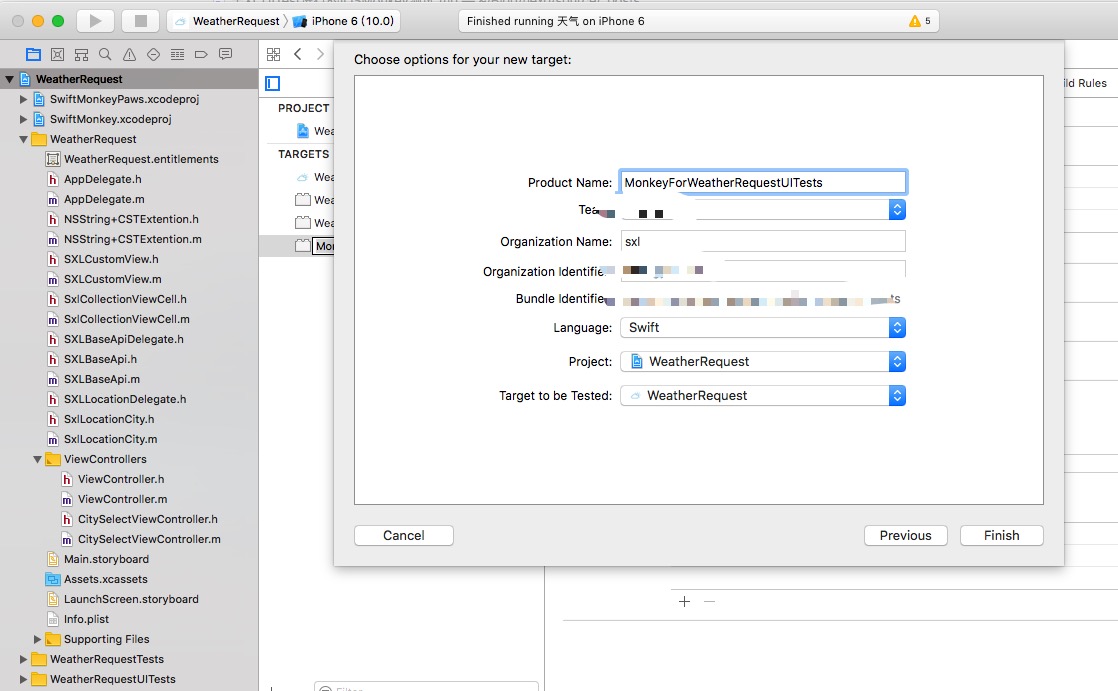The image size is (1118, 691).
Task: Select SxlCollectionViewCell.h file
Action: tap(125, 299)
